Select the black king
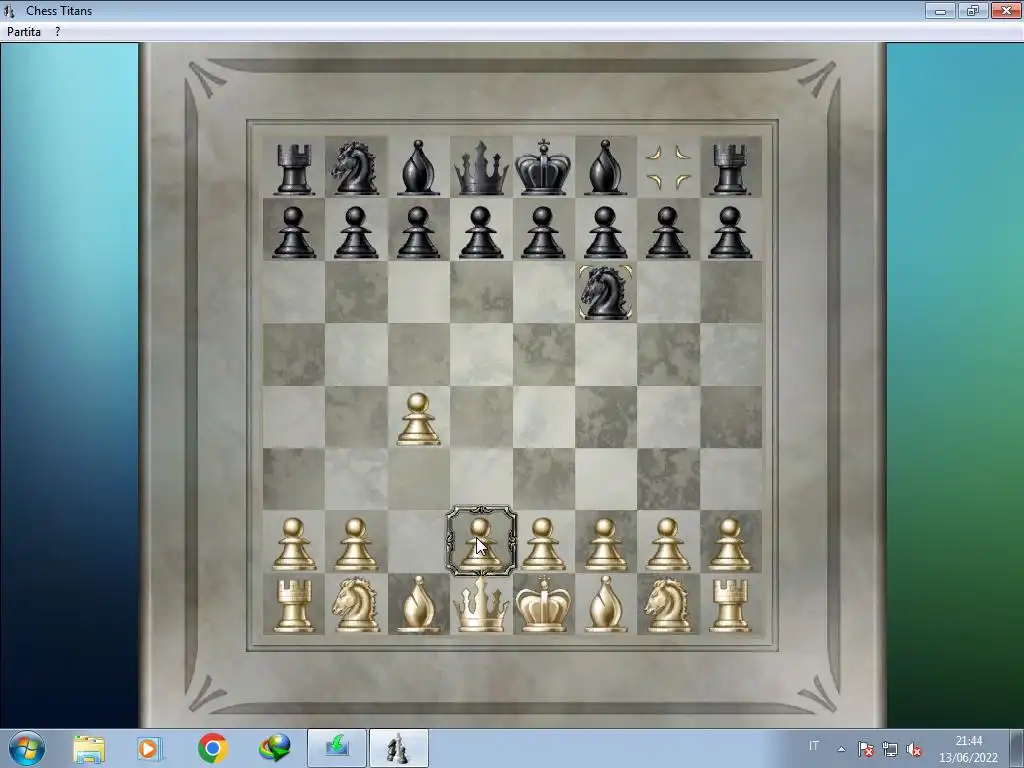1024x768 pixels. [x=543, y=167]
